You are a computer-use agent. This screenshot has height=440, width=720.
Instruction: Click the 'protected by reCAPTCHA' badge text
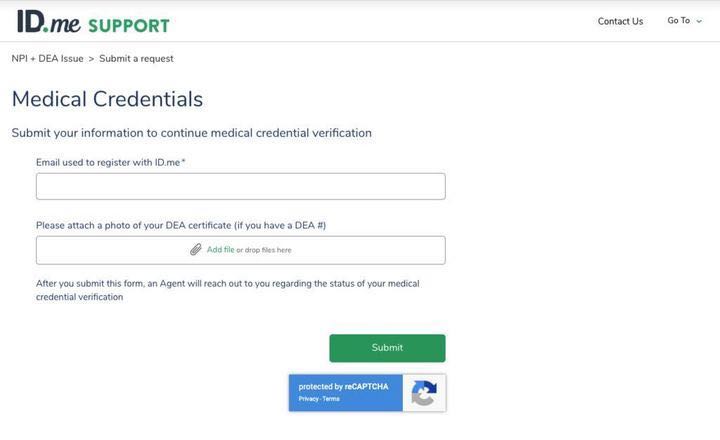pos(343,386)
